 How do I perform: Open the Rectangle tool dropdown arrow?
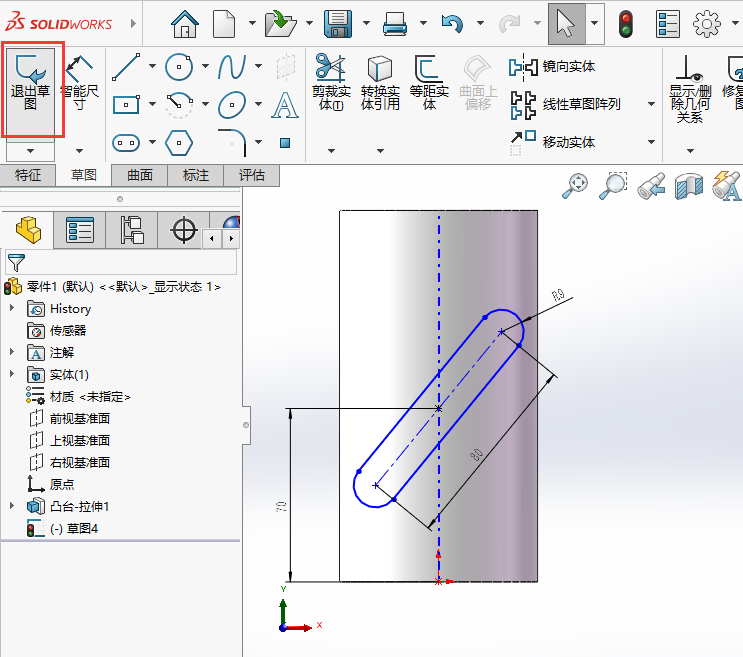[152, 104]
